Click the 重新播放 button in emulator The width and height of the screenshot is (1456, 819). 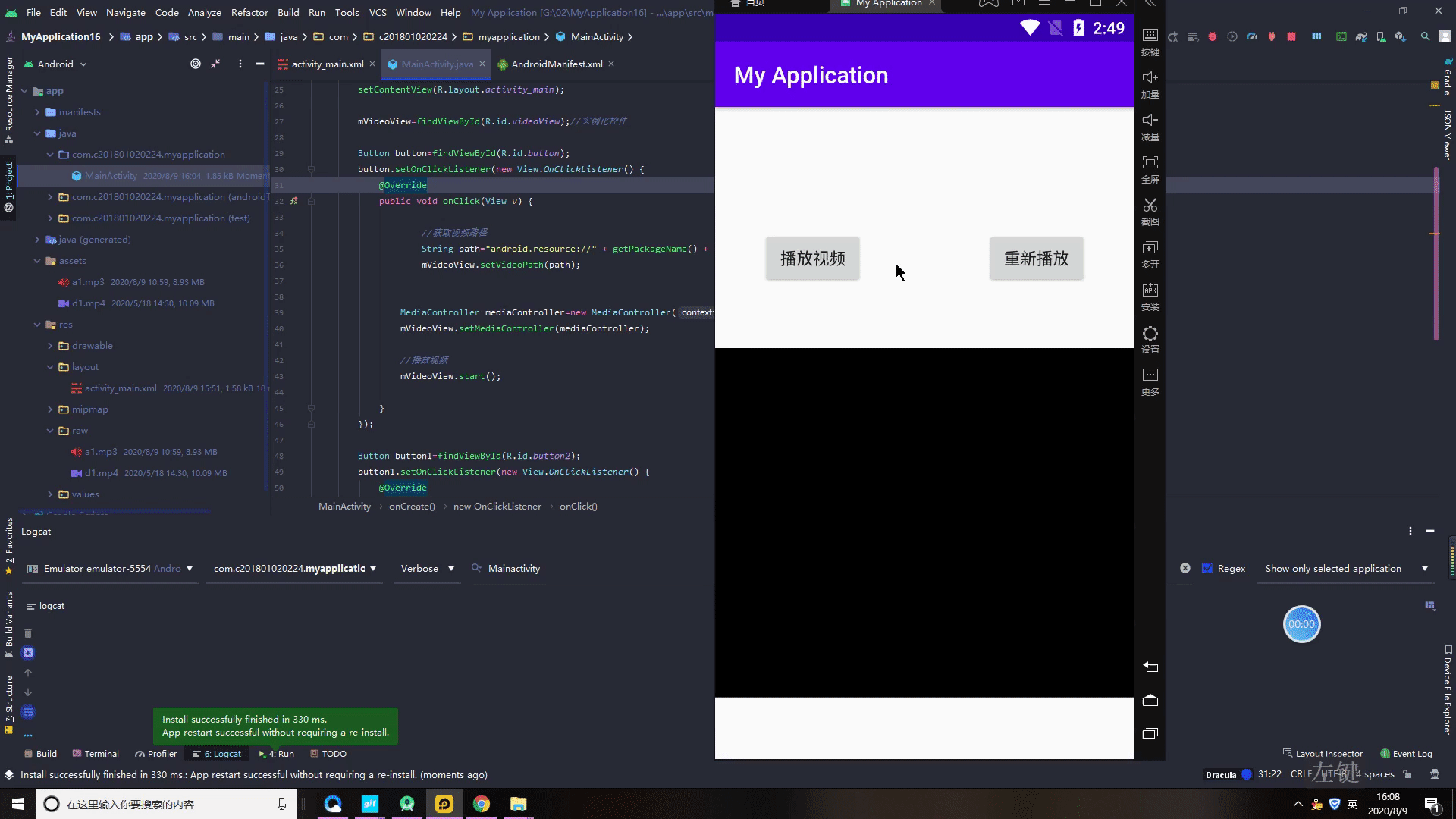[x=1036, y=258]
